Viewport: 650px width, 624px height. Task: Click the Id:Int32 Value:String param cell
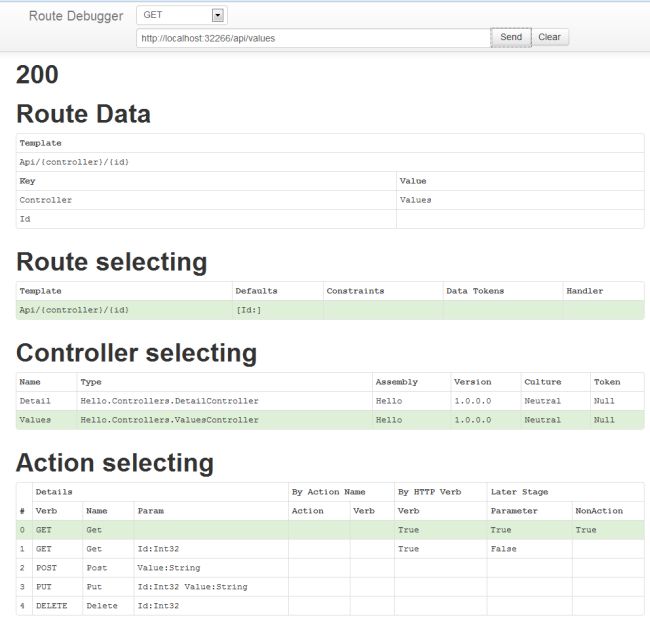pyautogui.click(x=211, y=587)
